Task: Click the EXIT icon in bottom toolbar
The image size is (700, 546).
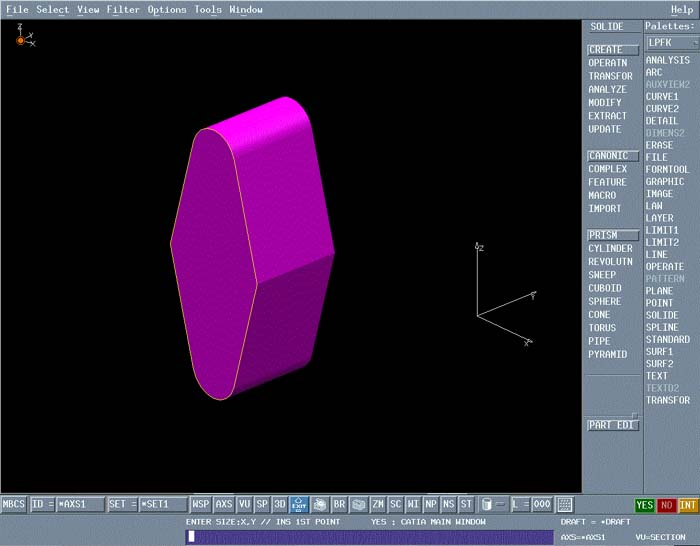Action: 298,504
